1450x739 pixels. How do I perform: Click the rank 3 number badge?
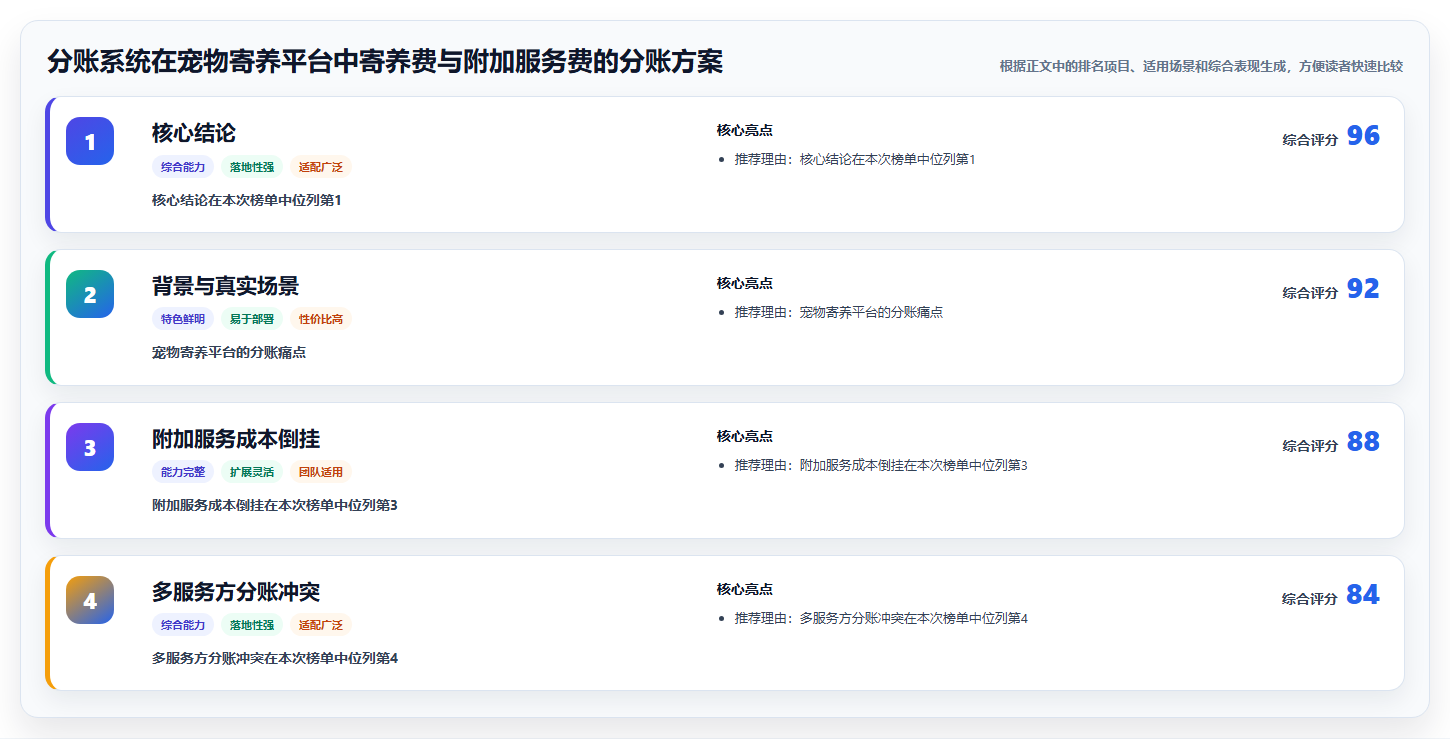(90, 447)
